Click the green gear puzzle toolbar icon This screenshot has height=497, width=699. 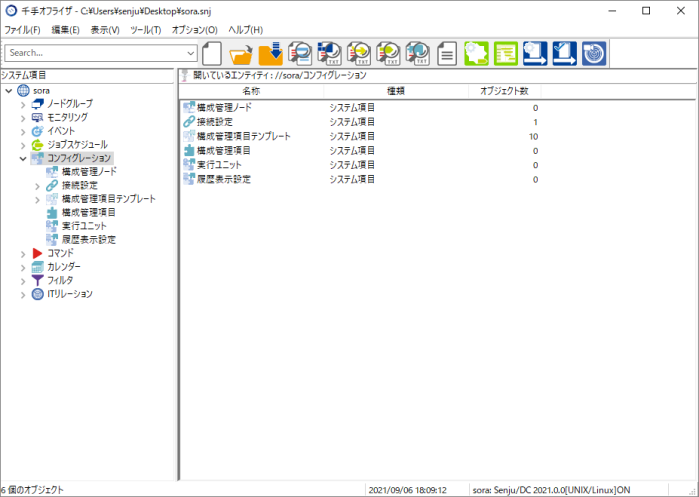click(x=476, y=53)
